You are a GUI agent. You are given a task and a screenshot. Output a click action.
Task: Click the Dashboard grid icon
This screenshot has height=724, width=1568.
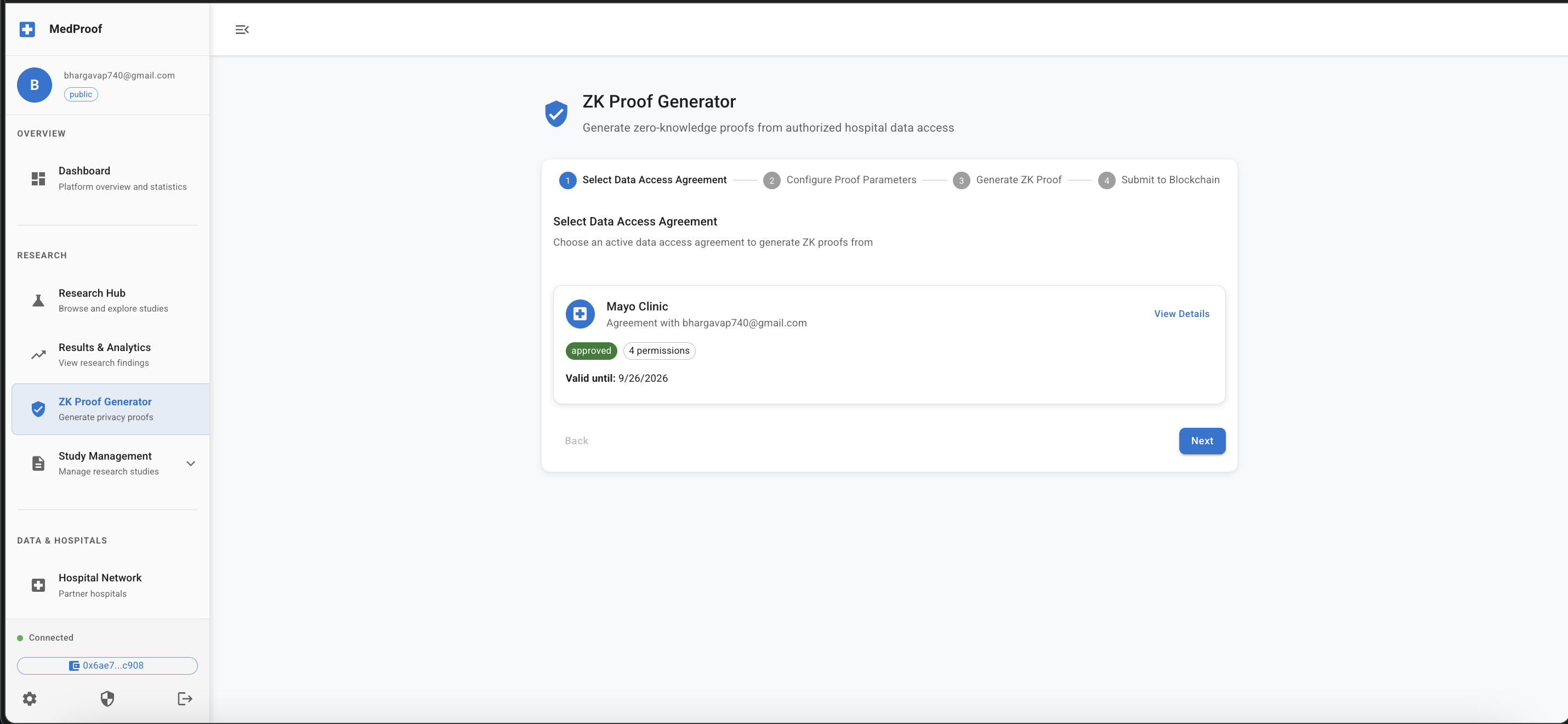tap(38, 178)
